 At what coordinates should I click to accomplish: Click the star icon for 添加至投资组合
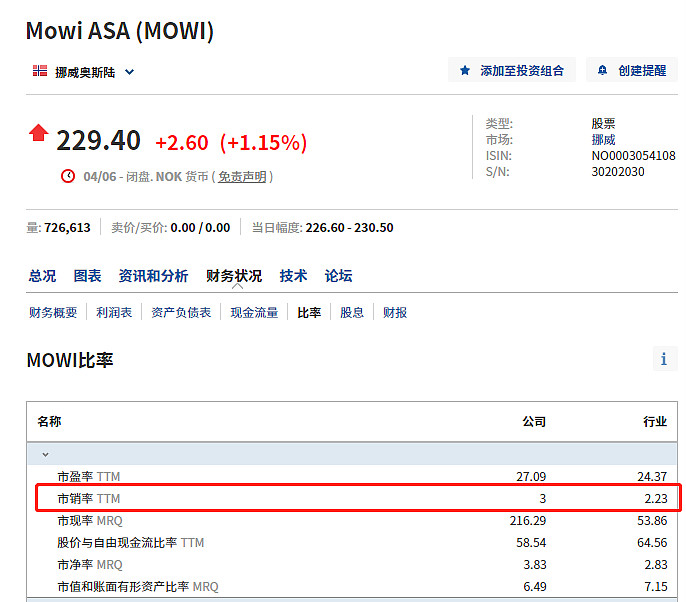(465, 70)
